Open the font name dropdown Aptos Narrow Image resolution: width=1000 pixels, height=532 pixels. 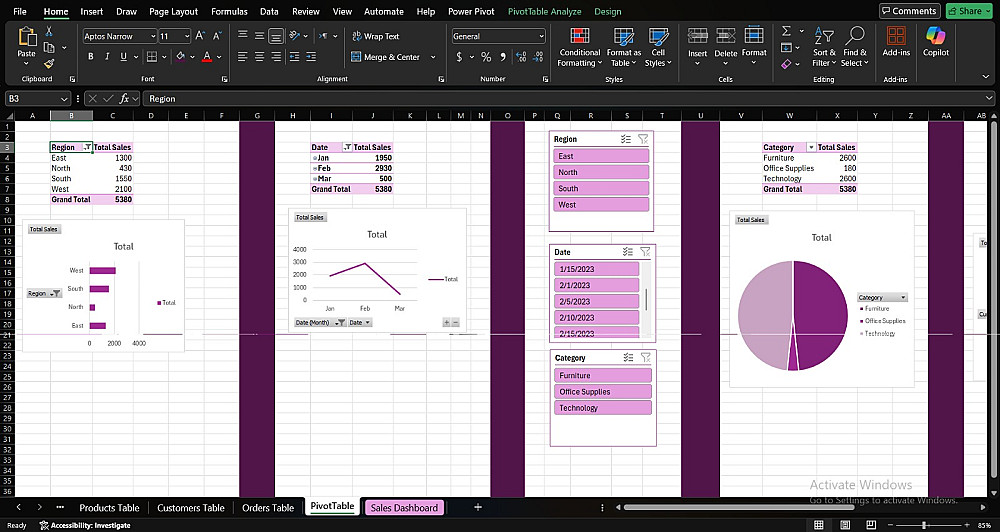point(152,36)
